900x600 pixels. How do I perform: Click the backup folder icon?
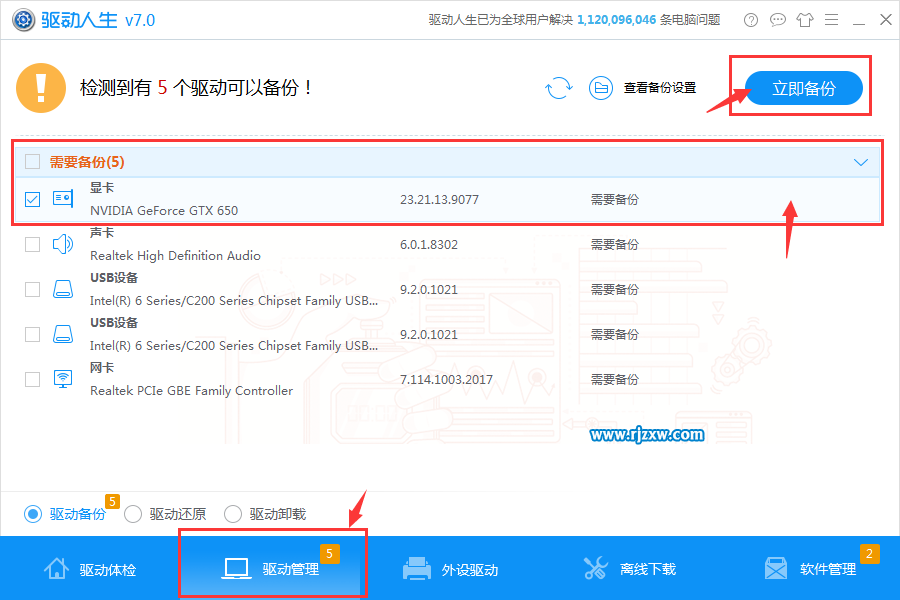click(600, 88)
